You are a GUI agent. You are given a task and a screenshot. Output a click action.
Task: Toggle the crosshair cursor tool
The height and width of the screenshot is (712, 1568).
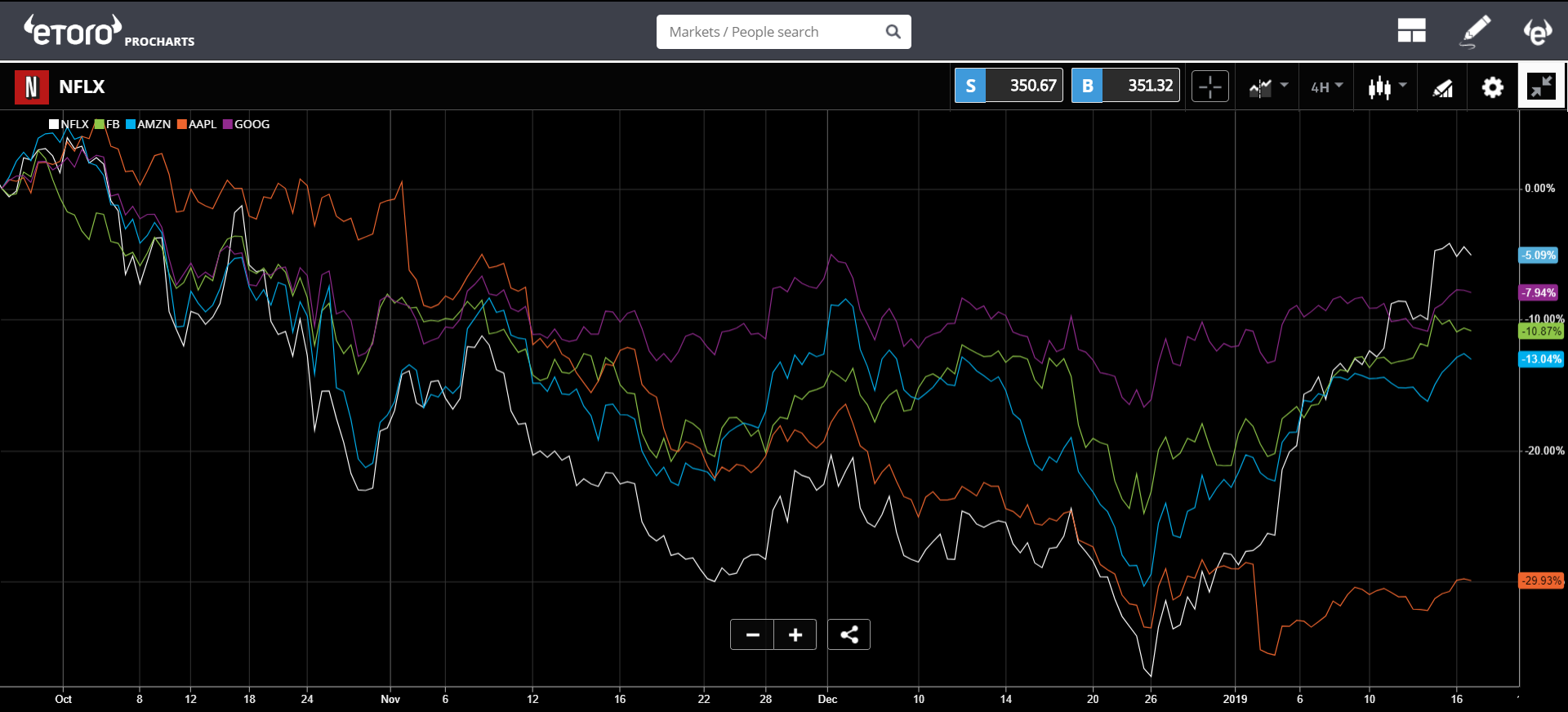tap(1209, 87)
